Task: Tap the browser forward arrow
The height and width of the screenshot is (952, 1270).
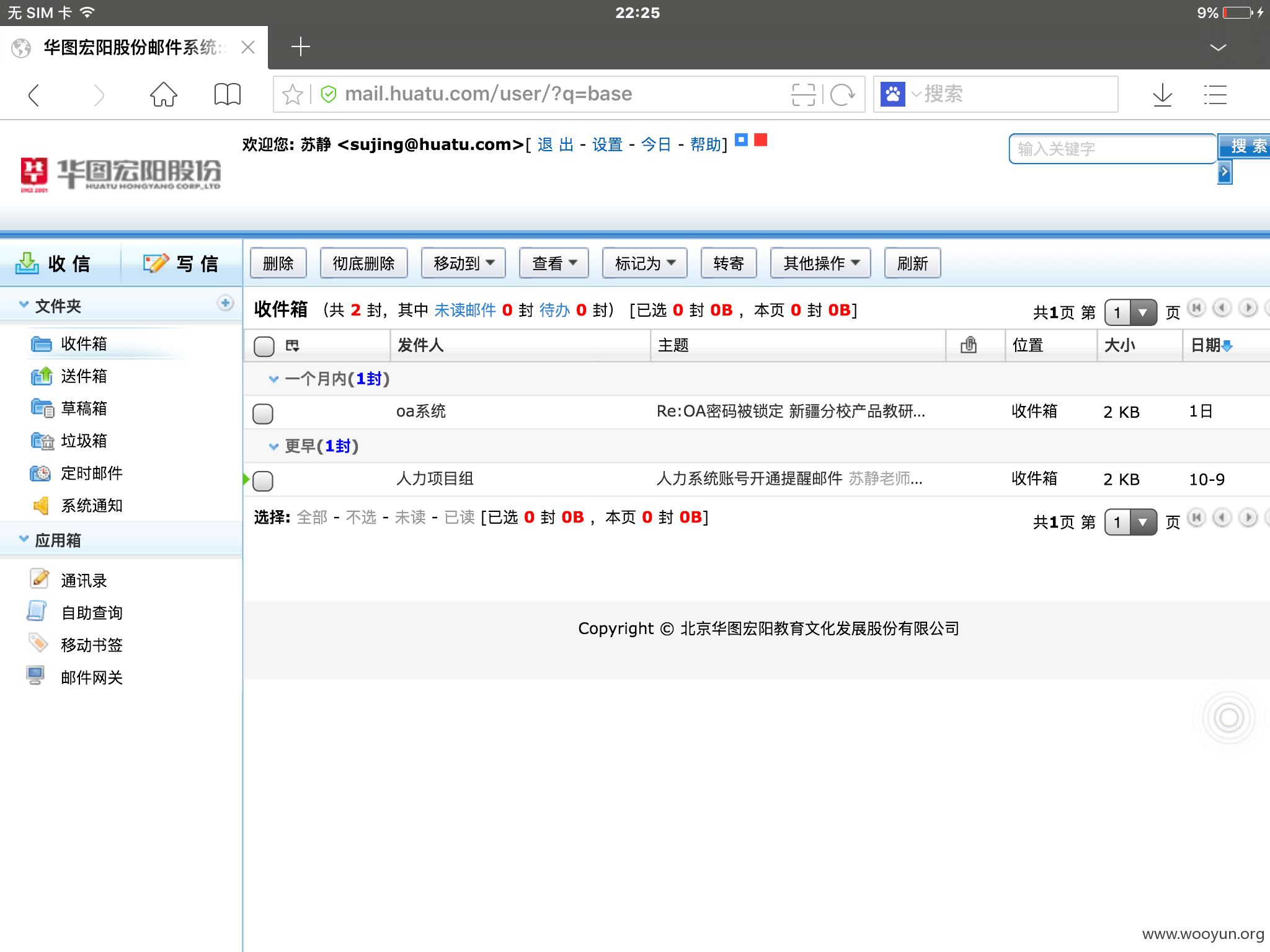Action: [98, 95]
